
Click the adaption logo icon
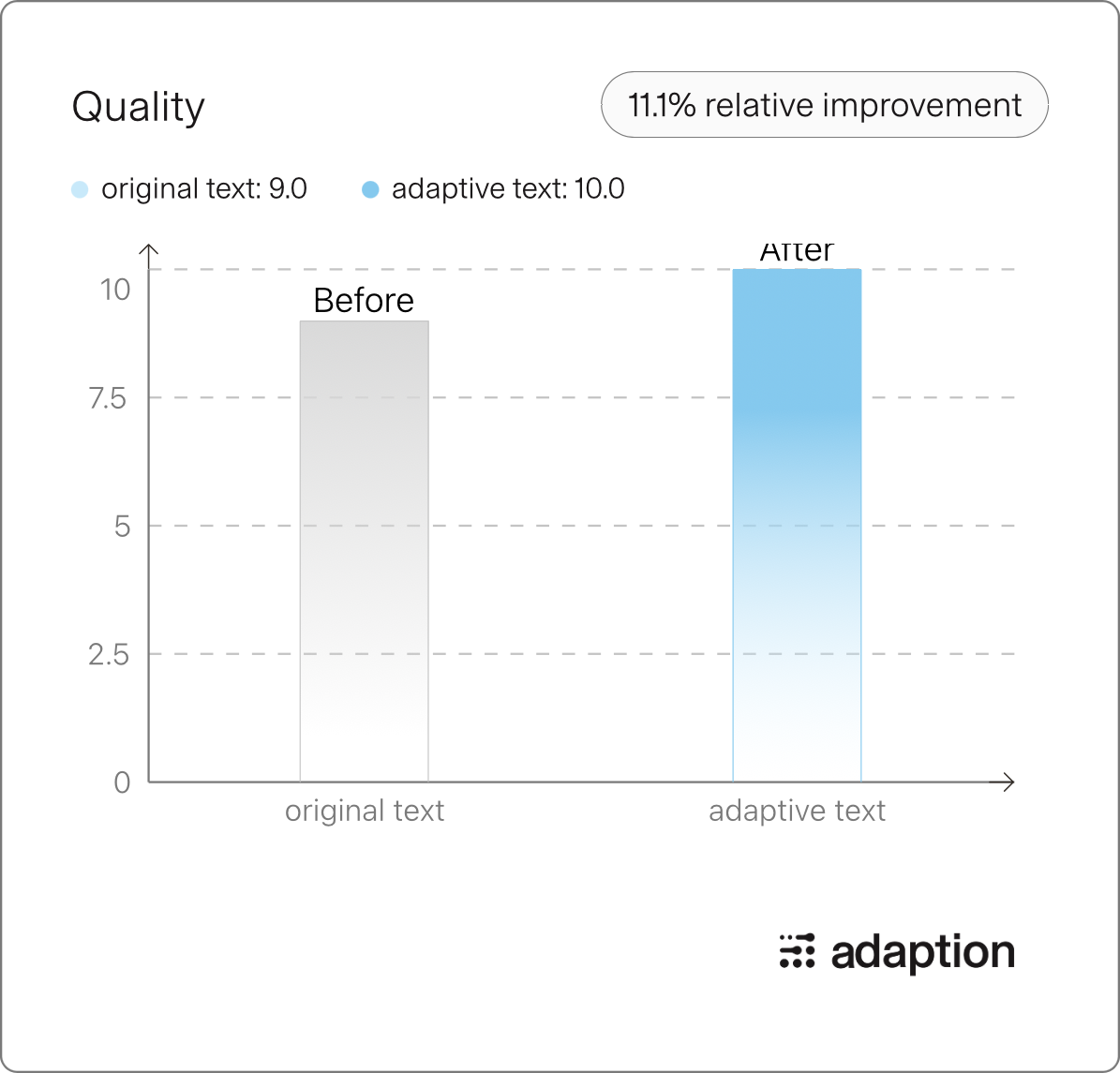pos(797,951)
